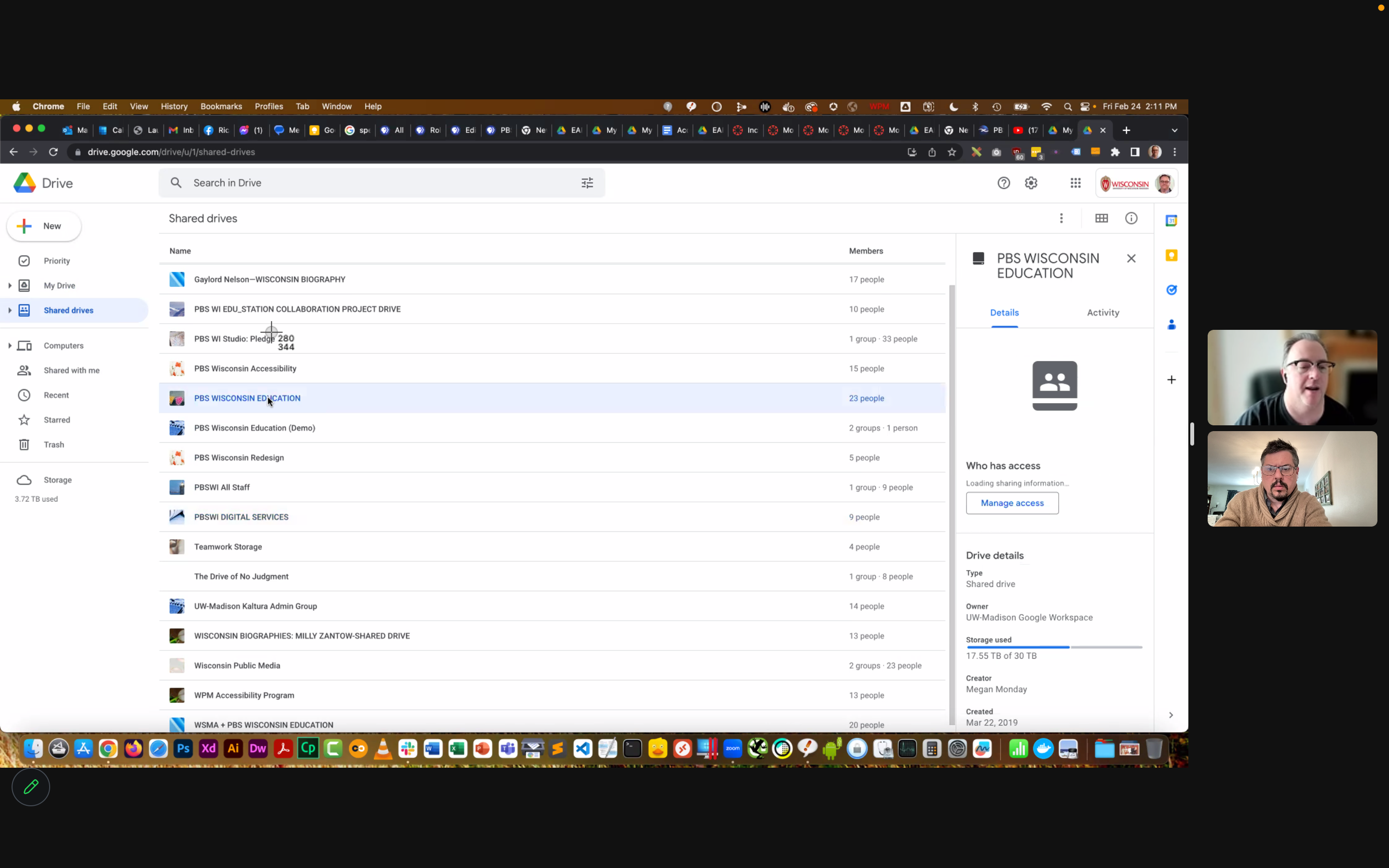
Task: Open the Chrome three-dot menu
Action: point(1174,152)
